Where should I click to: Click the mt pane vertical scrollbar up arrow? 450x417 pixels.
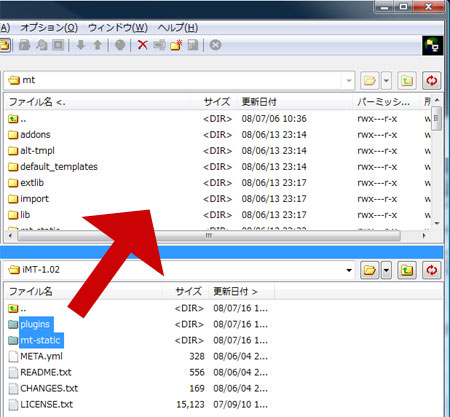coord(437,100)
